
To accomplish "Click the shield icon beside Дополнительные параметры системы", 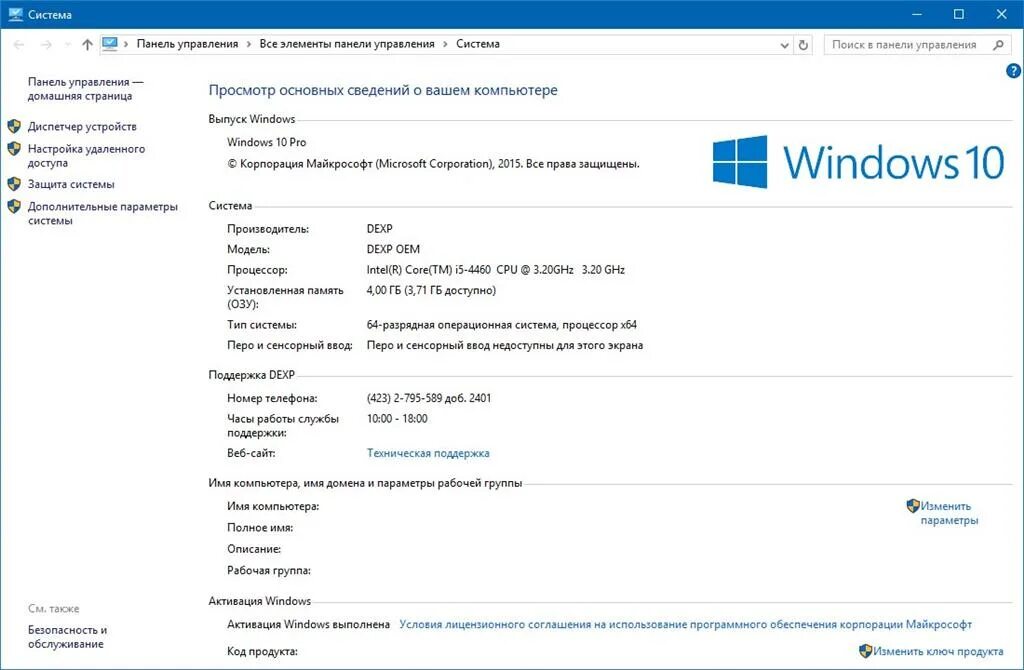I will (14, 207).
